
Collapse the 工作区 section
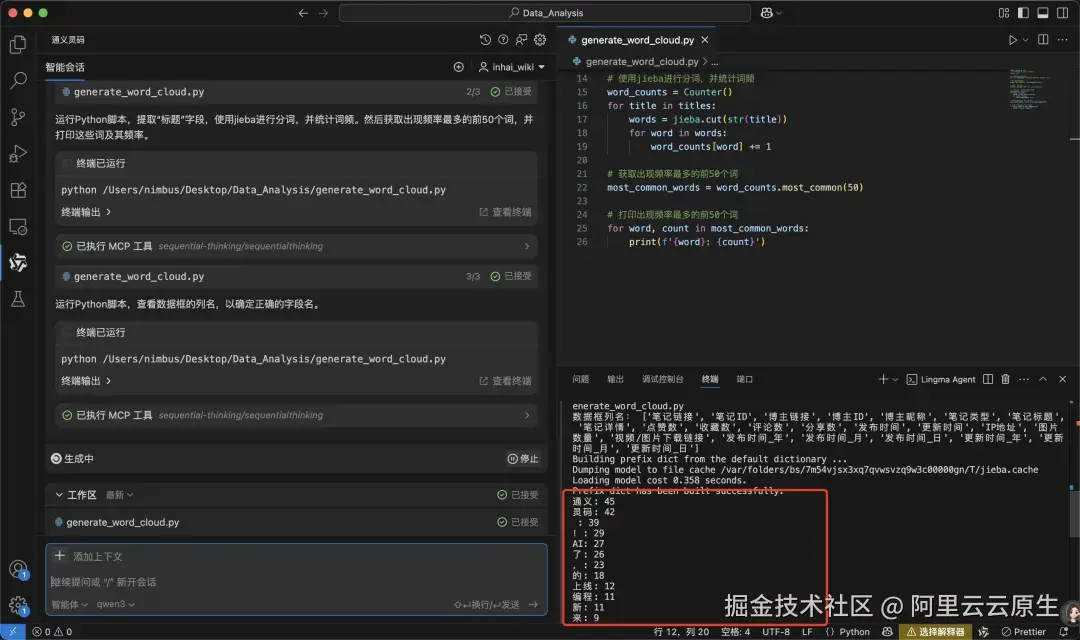pyautogui.click(x=59, y=495)
